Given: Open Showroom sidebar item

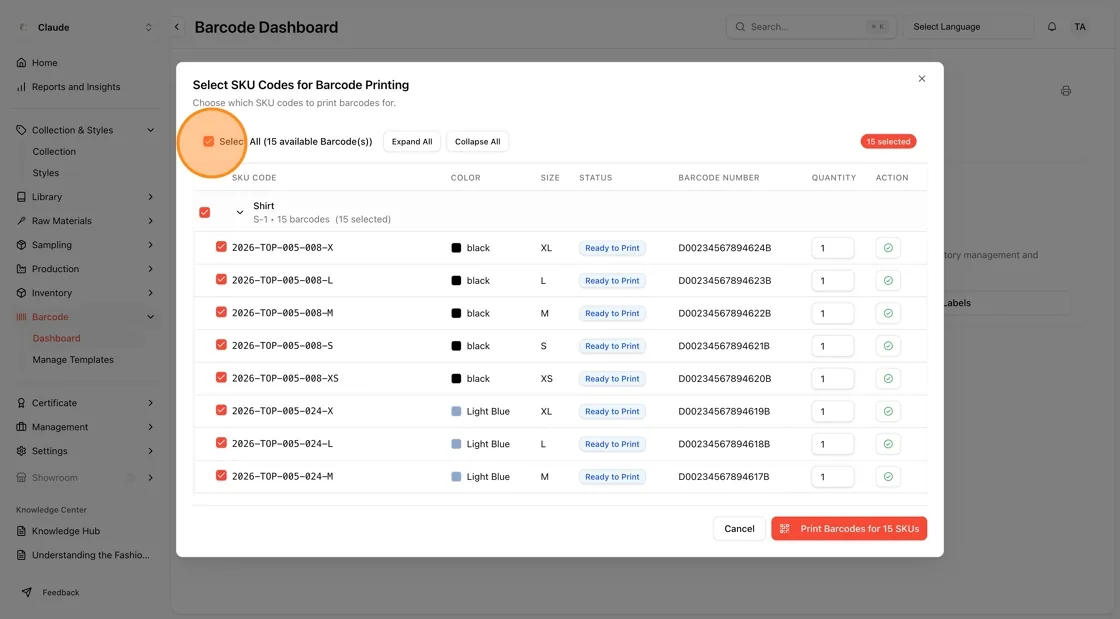Looking at the screenshot, I should pos(86,478).
